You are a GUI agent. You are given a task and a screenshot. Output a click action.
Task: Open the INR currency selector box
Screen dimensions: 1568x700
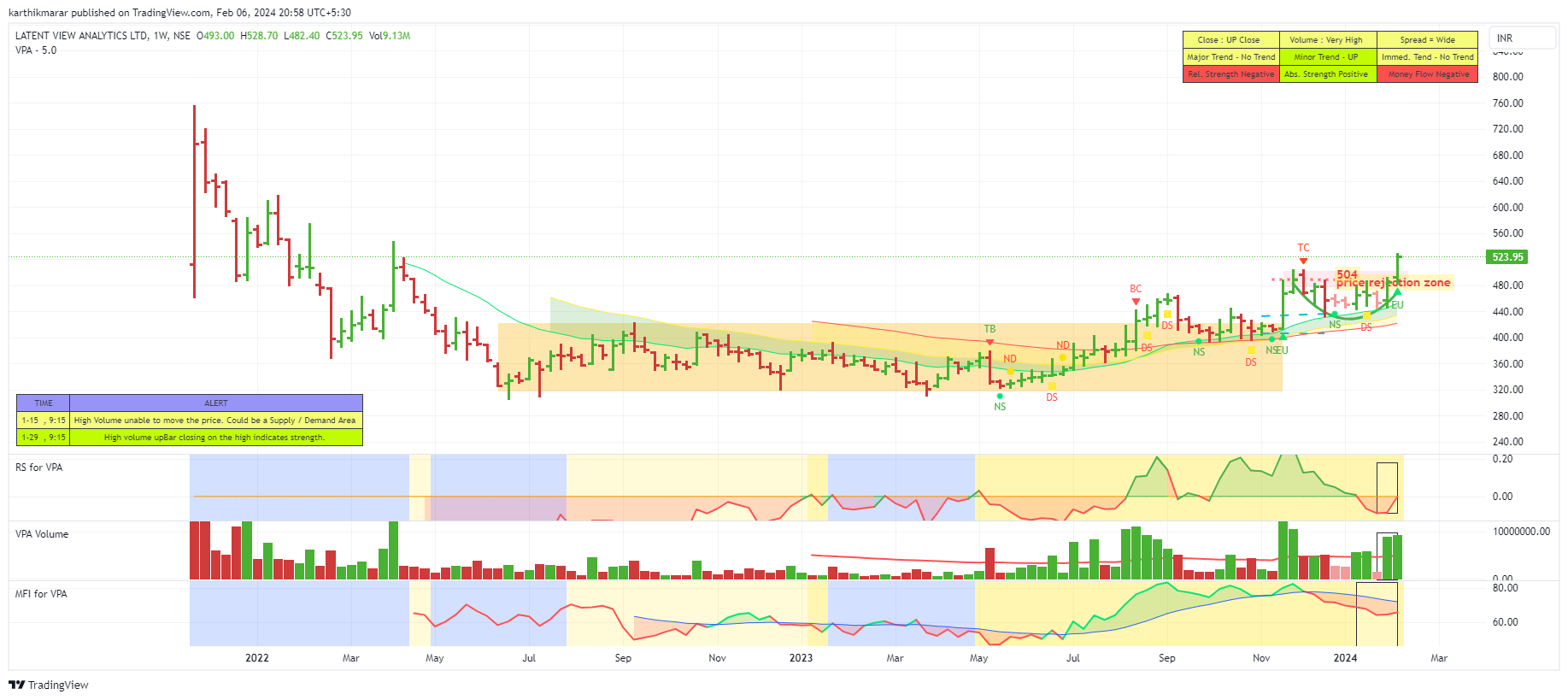(1524, 38)
